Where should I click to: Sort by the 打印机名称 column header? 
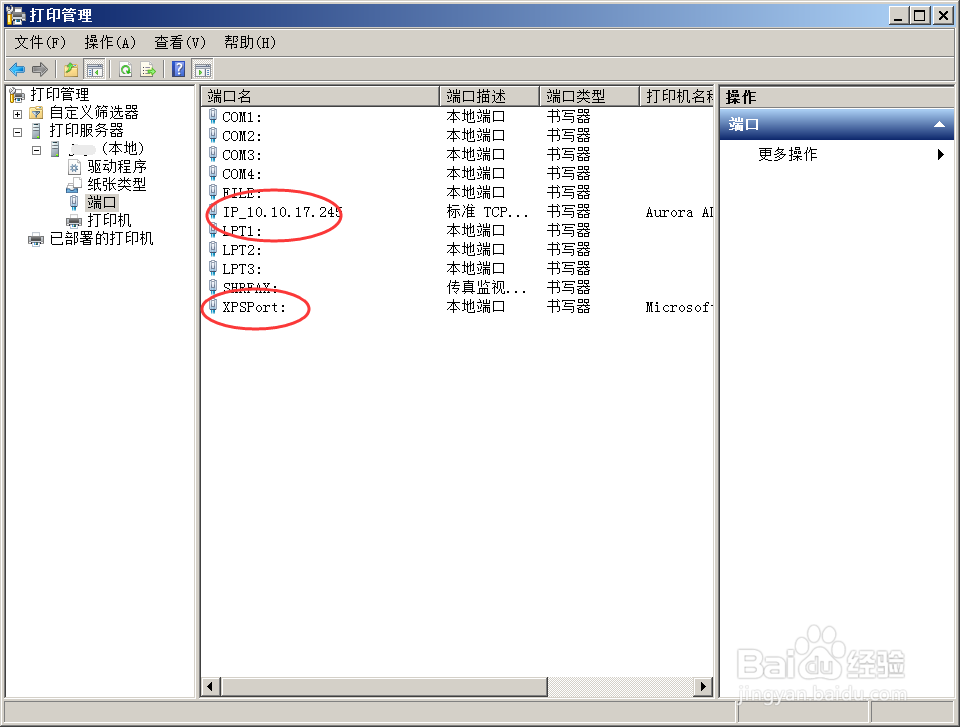pos(677,96)
